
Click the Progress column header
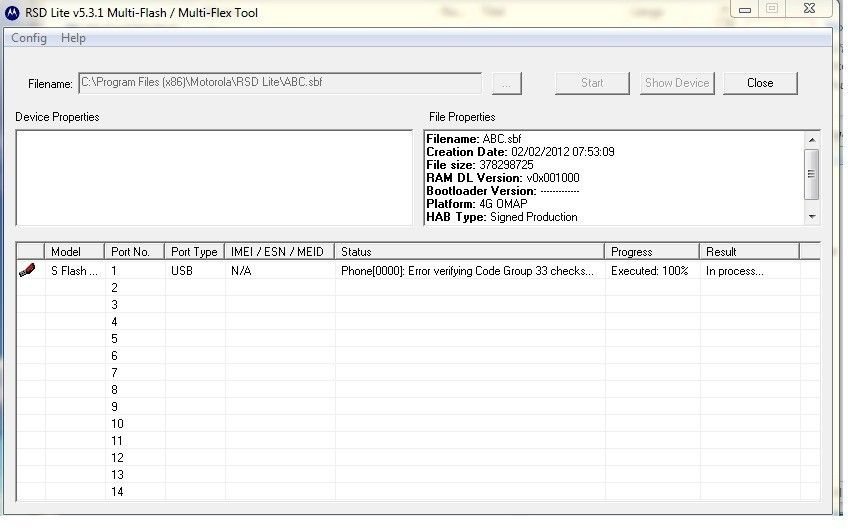[652, 252]
